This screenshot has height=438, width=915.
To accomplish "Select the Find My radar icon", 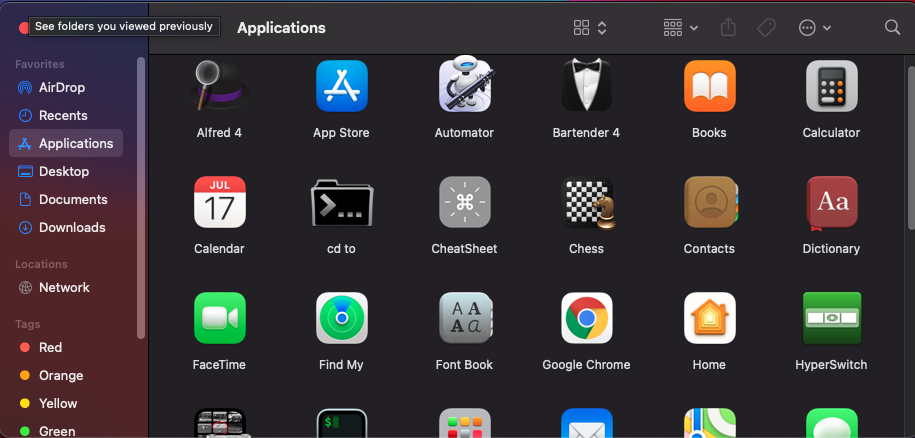I will [x=341, y=318].
